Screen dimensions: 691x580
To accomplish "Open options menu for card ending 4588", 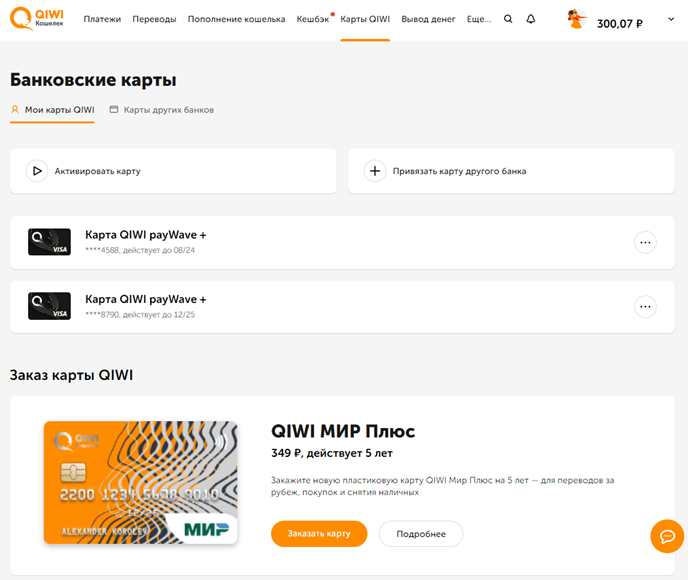I will pos(645,242).
